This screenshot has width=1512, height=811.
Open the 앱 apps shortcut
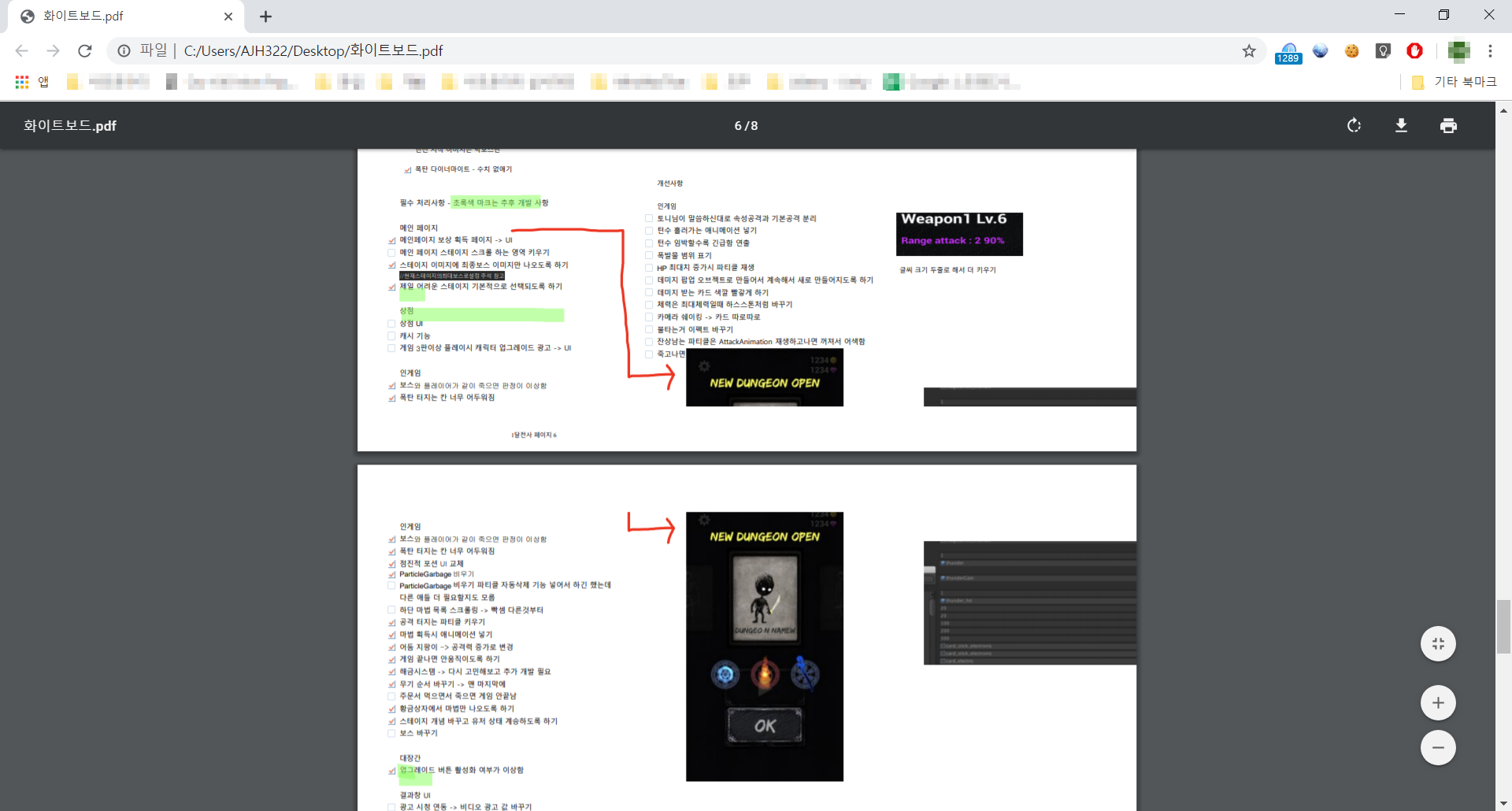(x=32, y=82)
